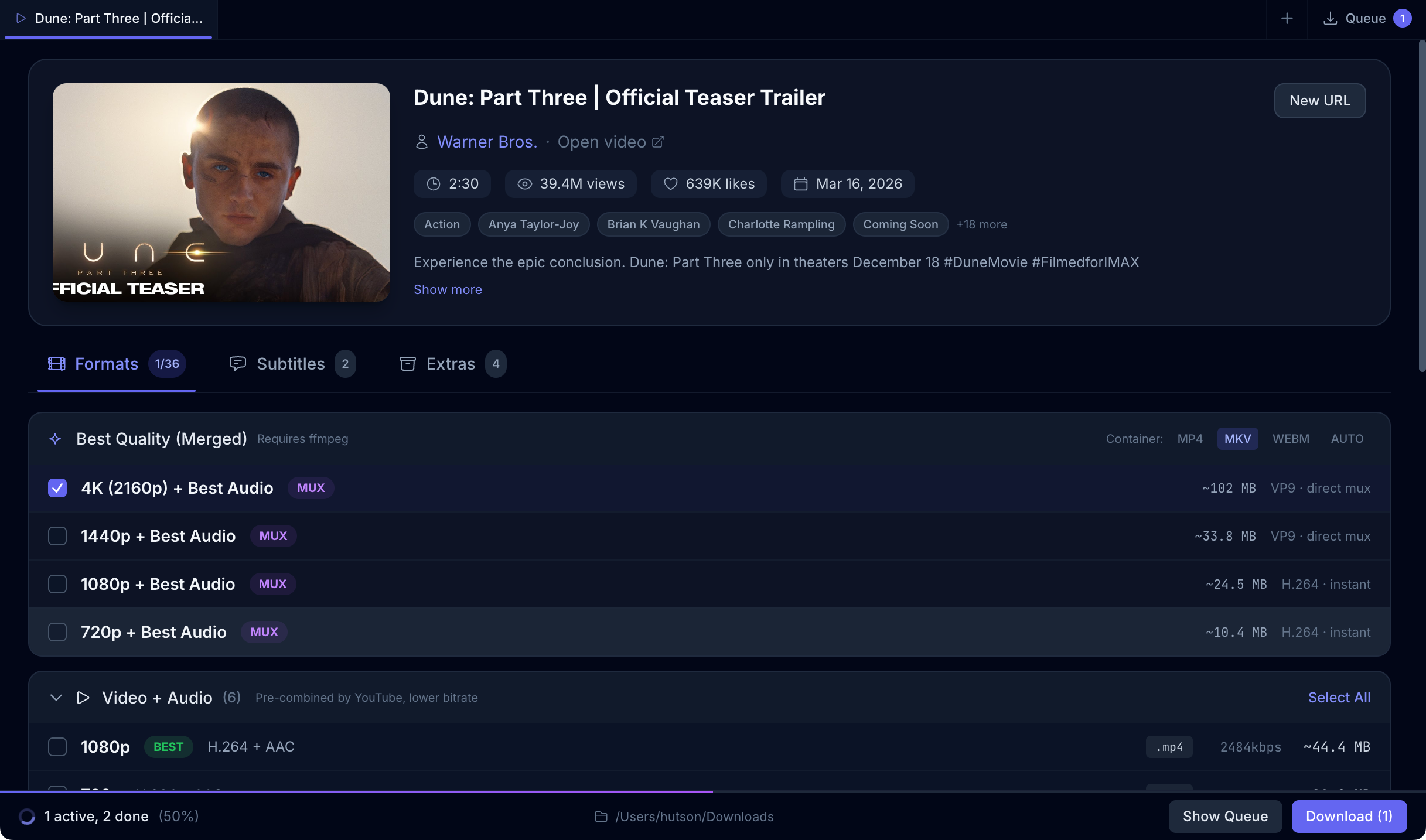Click the ~24.5 MB size value
This screenshot has width=1426, height=840.
click(x=1236, y=584)
